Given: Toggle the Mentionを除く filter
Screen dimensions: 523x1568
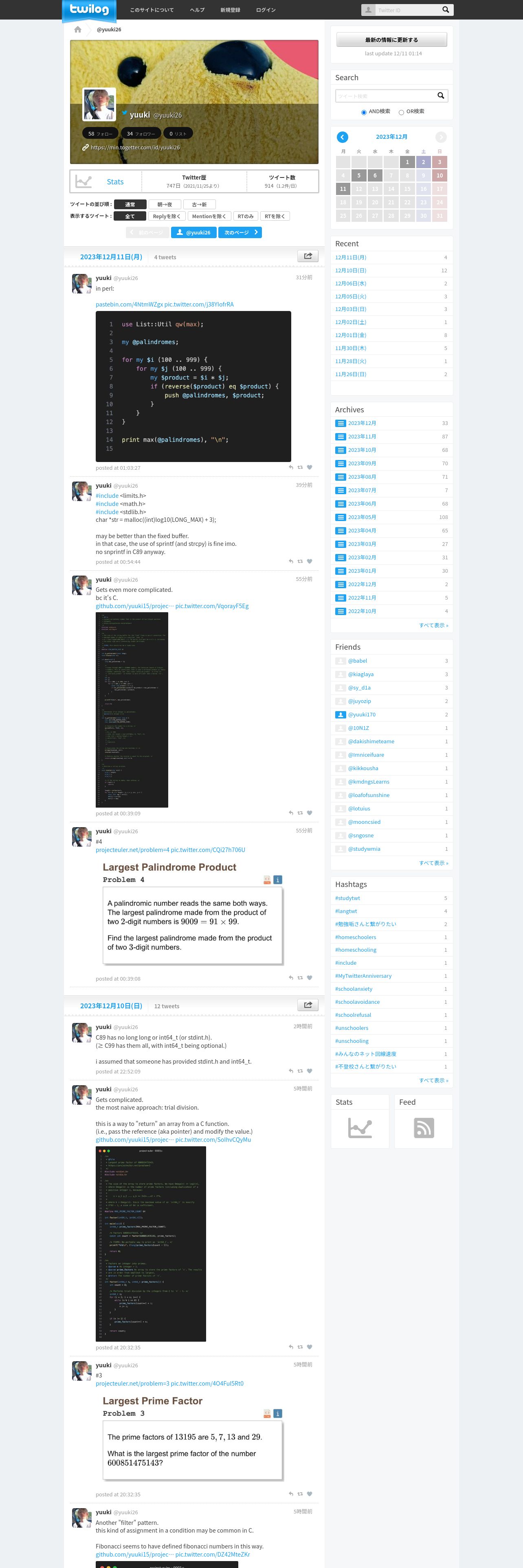Looking at the screenshot, I should [209, 216].
